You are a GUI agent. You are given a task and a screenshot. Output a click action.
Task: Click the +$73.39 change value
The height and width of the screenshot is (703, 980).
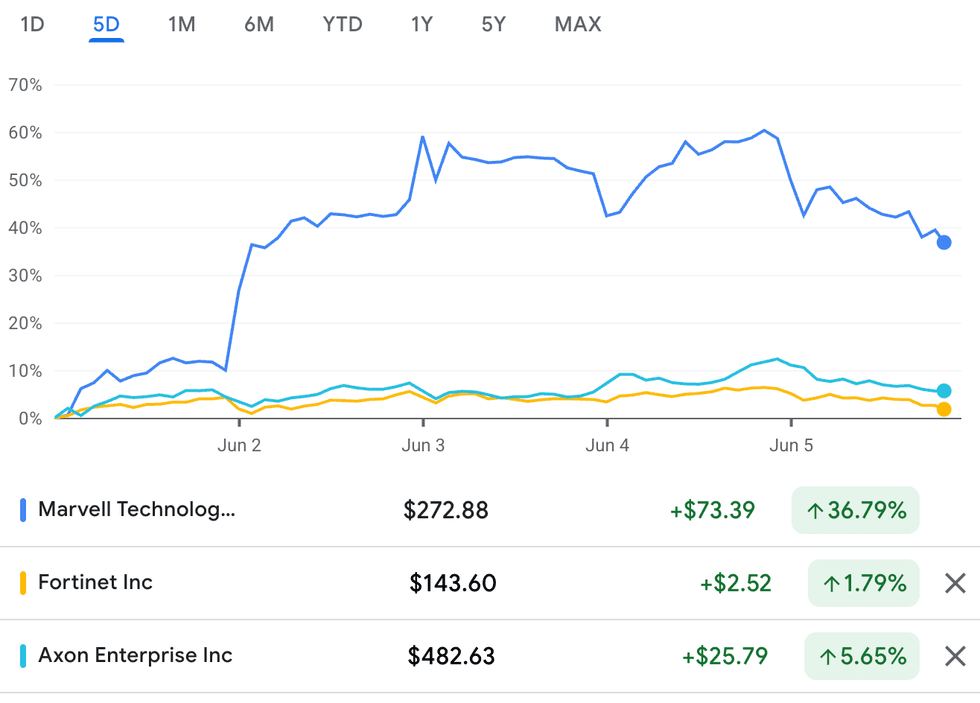pos(712,510)
